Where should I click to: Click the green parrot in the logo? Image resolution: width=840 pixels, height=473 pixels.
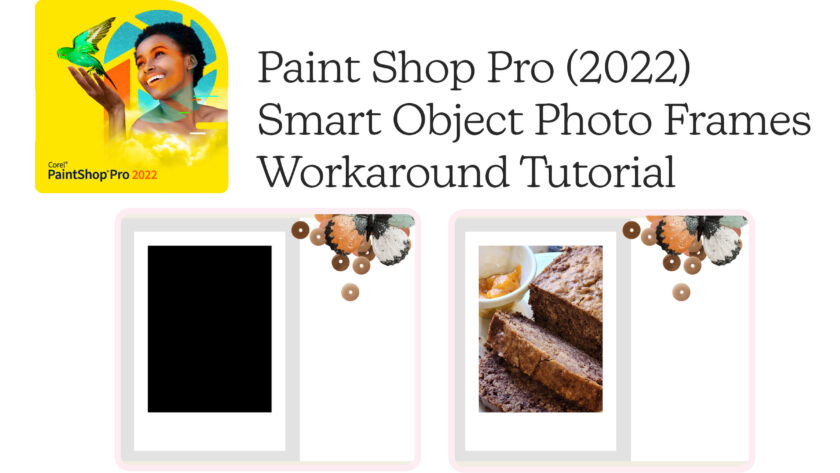click(x=86, y=50)
